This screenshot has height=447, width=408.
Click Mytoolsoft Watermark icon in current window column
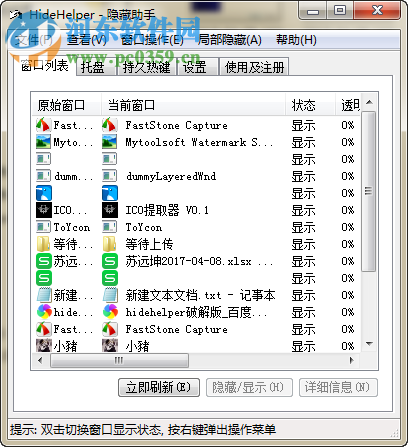tap(110, 142)
